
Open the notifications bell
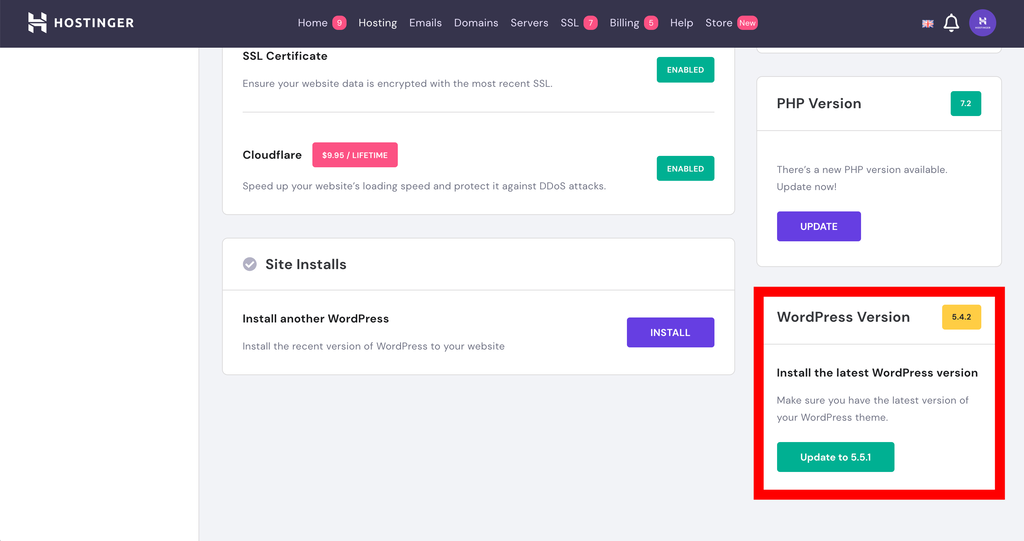click(x=952, y=23)
